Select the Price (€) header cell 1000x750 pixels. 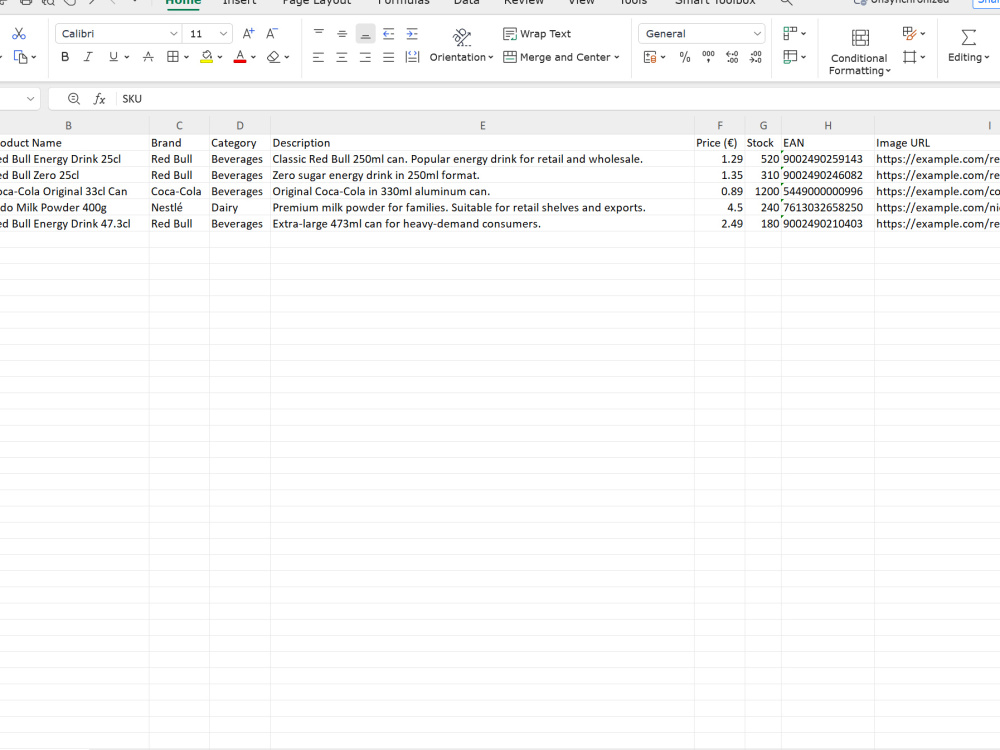[719, 143]
